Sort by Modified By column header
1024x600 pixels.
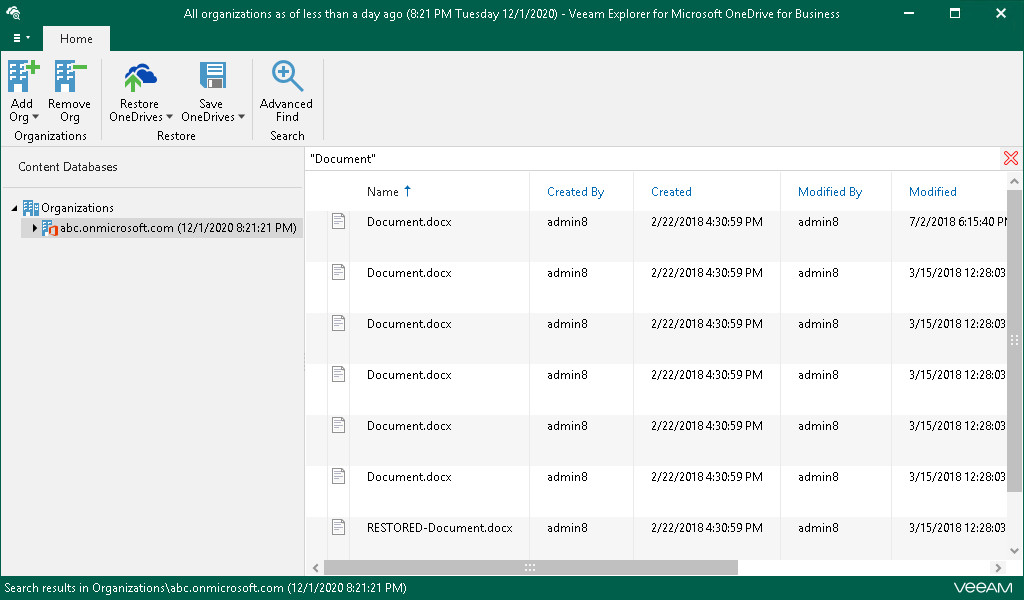click(x=829, y=191)
